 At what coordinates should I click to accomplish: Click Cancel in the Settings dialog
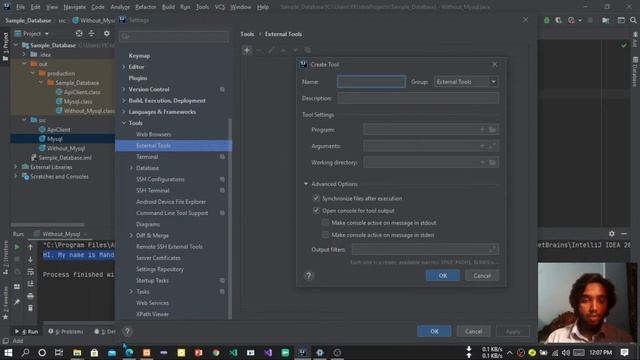473,331
